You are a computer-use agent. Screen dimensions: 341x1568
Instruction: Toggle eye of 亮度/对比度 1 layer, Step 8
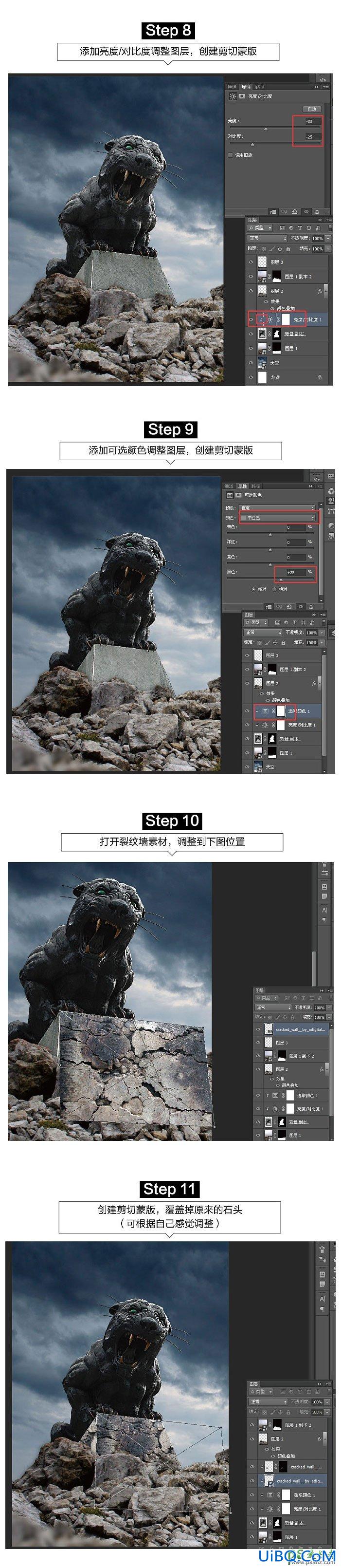pyautogui.click(x=251, y=319)
